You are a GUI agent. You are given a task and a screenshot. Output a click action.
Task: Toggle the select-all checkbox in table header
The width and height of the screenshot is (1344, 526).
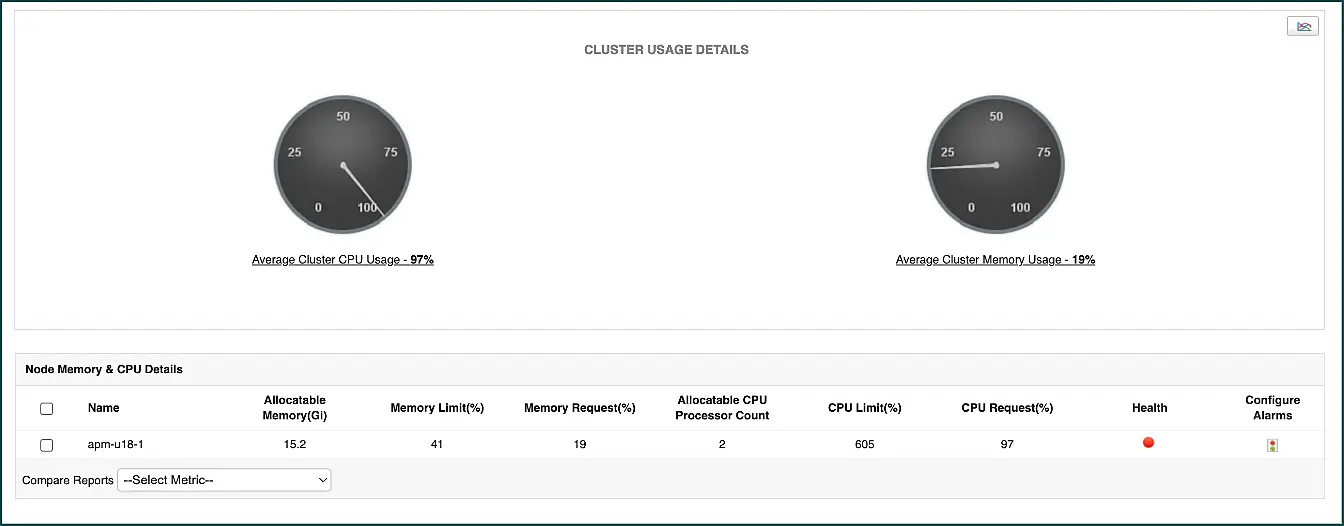[x=46, y=408]
